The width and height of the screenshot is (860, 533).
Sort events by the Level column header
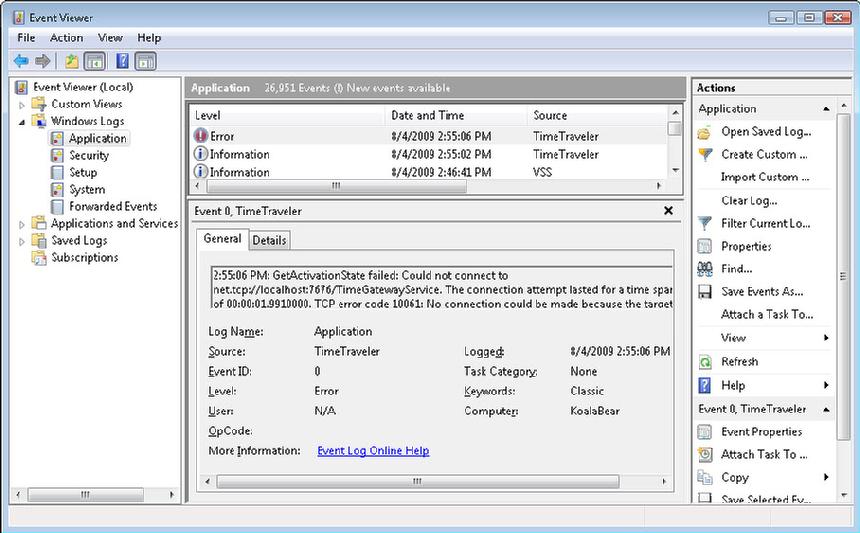(x=287, y=115)
